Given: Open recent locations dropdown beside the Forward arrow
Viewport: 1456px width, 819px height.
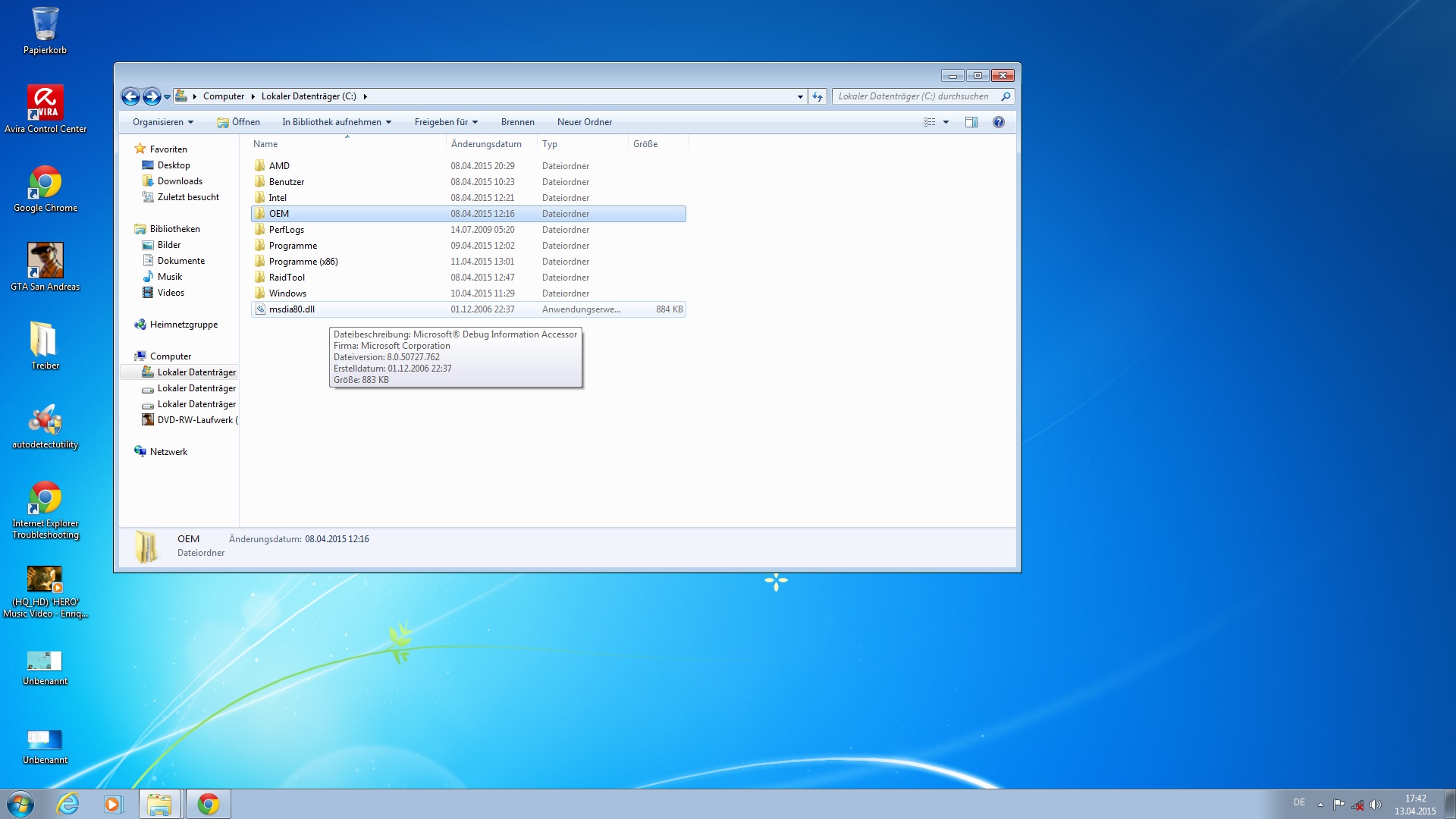Looking at the screenshot, I should tap(167, 97).
